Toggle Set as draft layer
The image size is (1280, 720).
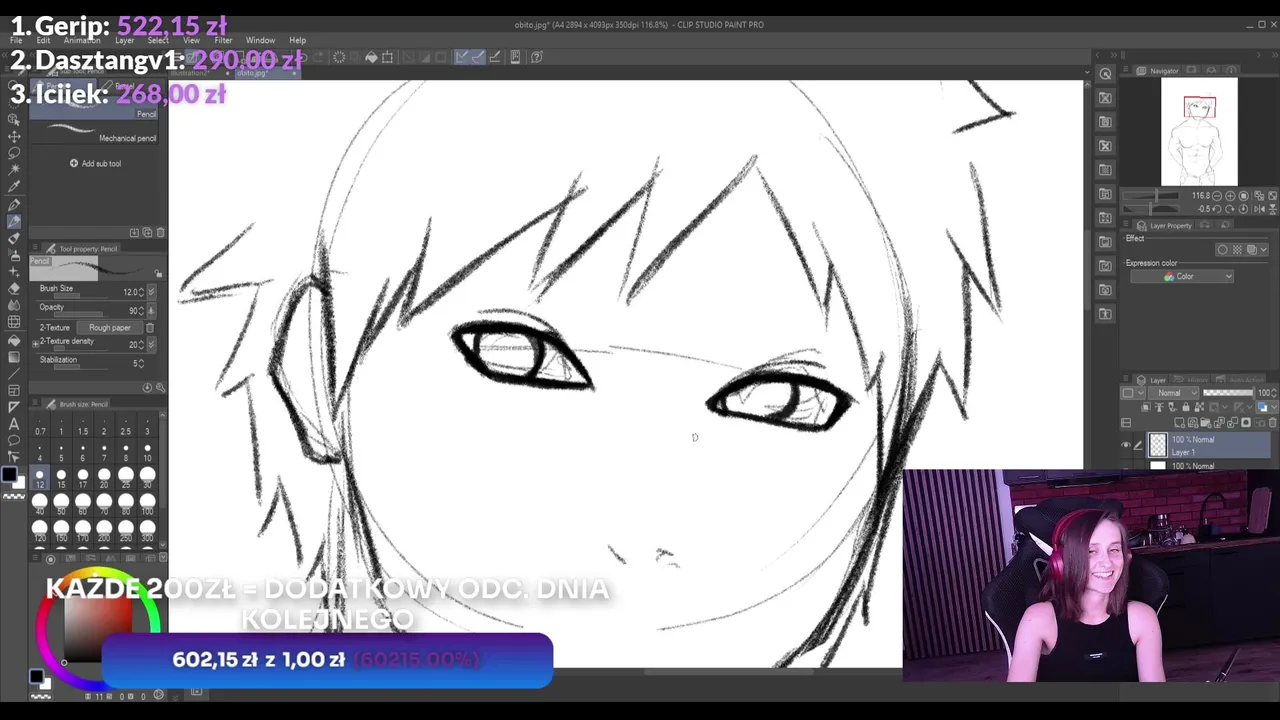pos(1172,407)
